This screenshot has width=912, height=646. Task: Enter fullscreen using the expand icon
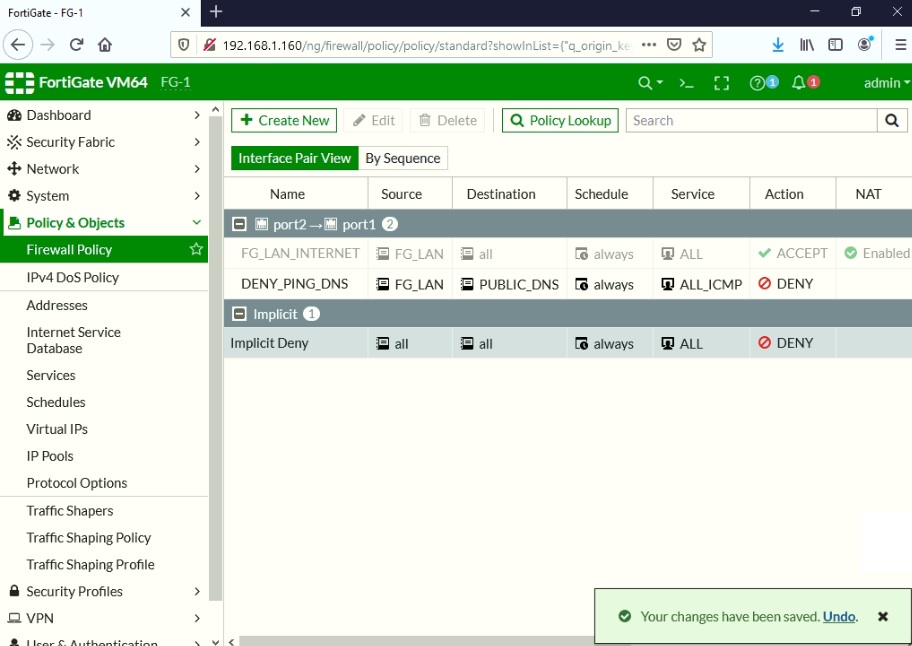722,81
